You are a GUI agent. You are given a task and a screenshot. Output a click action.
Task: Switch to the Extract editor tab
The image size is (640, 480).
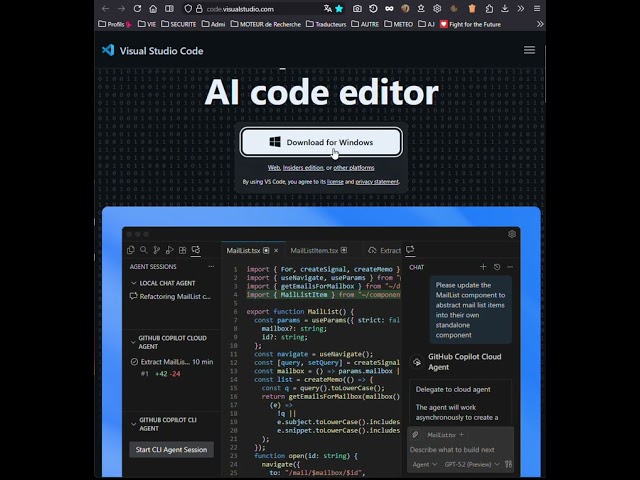(384, 250)
